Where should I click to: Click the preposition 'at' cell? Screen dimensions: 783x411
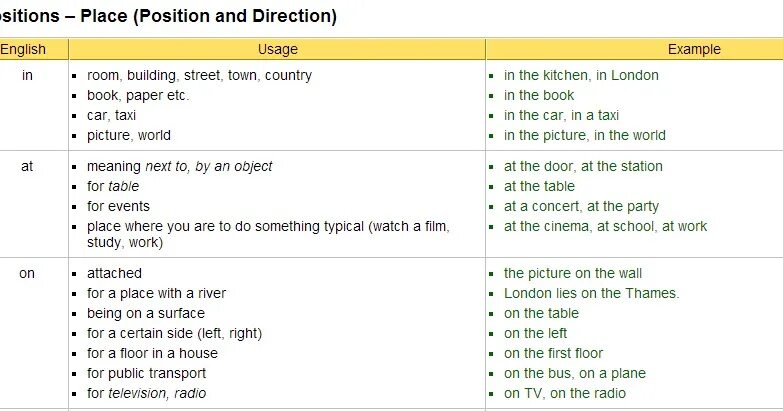pos(27,166)
